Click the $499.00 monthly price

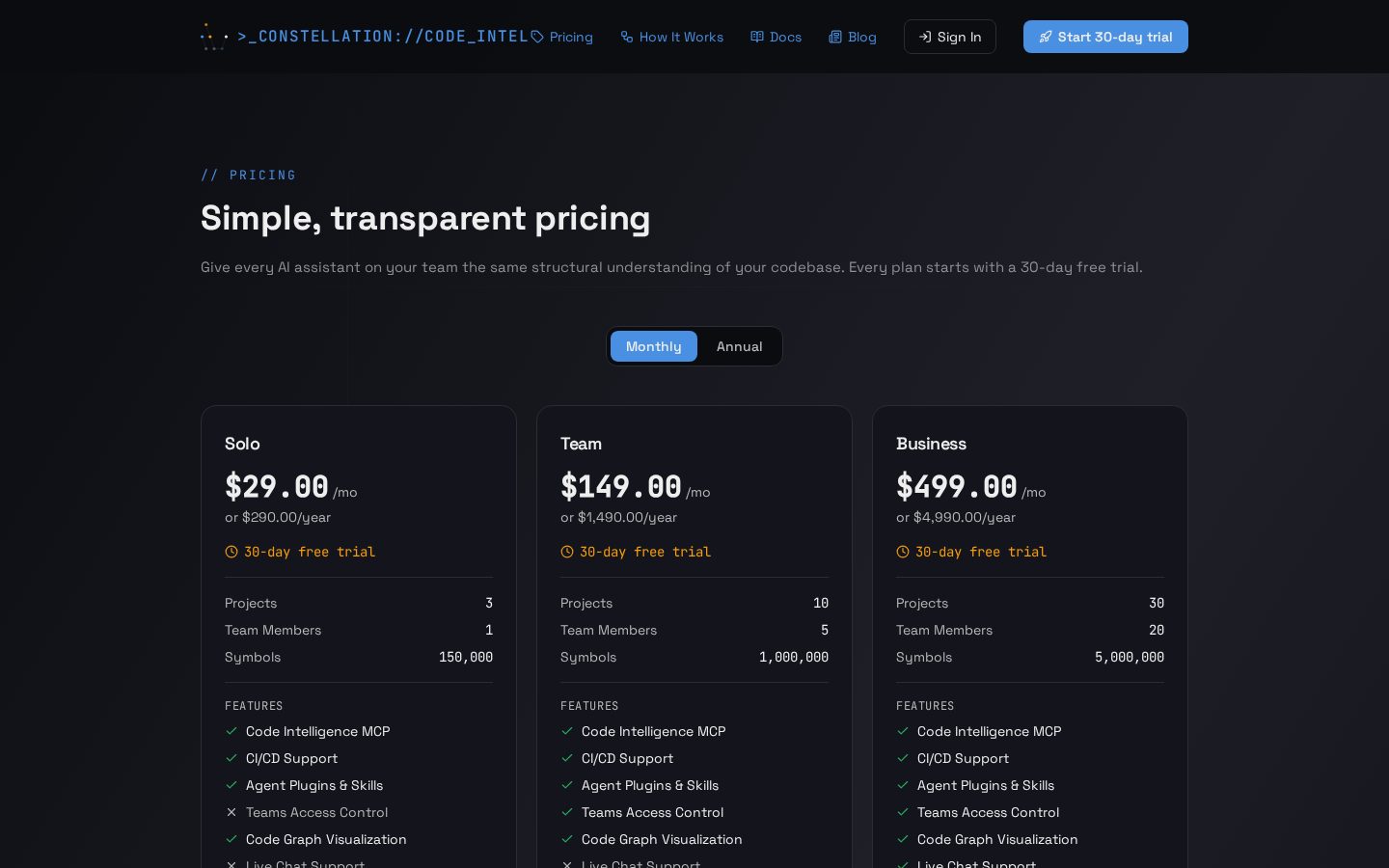pyautogui.click(x=957, y=487)
